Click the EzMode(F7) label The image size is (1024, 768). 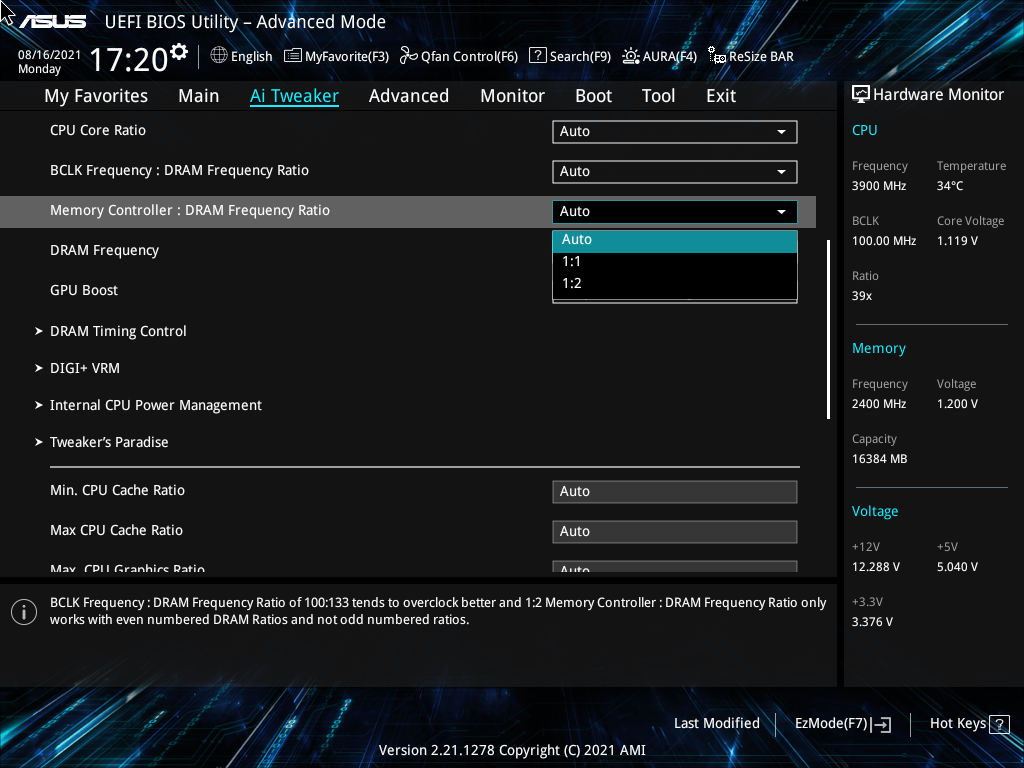(x=831, y=724)
